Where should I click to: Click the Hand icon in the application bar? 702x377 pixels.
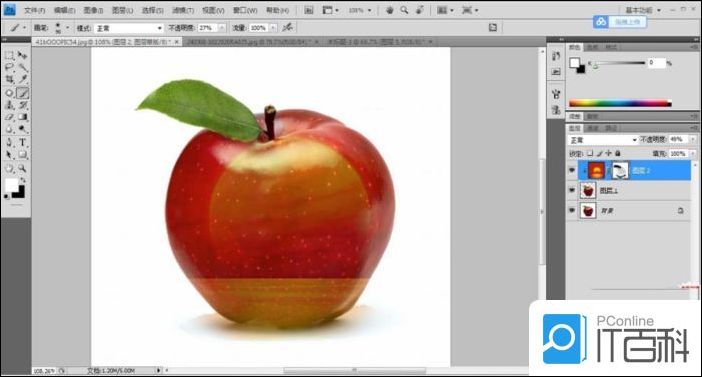390,10
